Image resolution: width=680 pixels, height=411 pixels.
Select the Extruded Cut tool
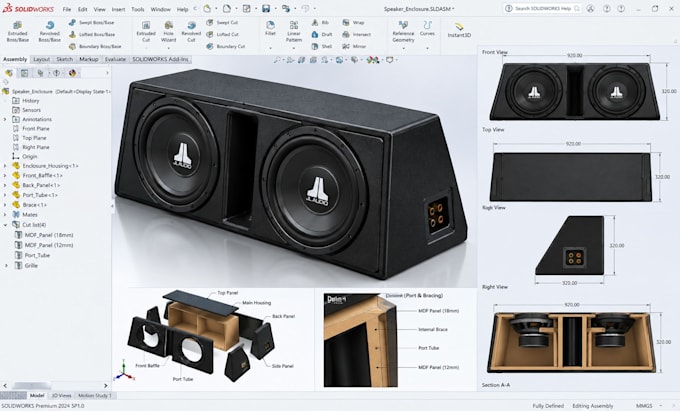[x=146, y=31]
